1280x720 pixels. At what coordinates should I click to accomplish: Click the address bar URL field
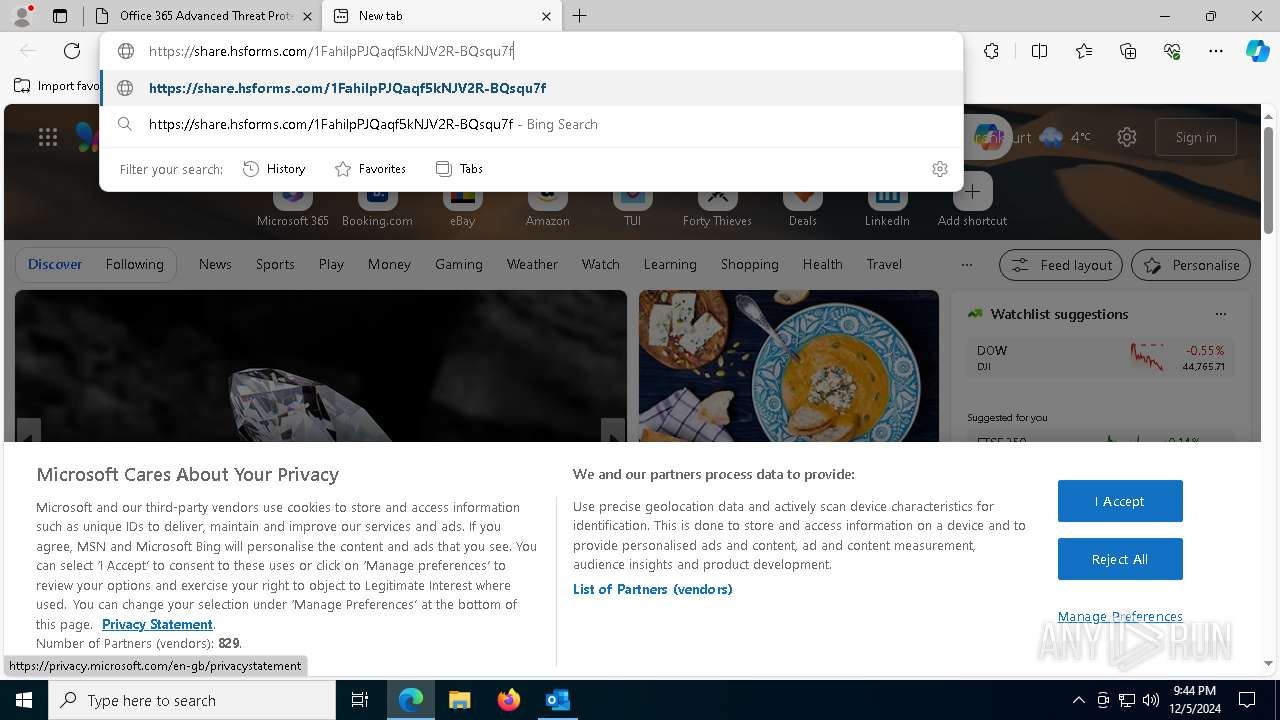coord(531,51)
